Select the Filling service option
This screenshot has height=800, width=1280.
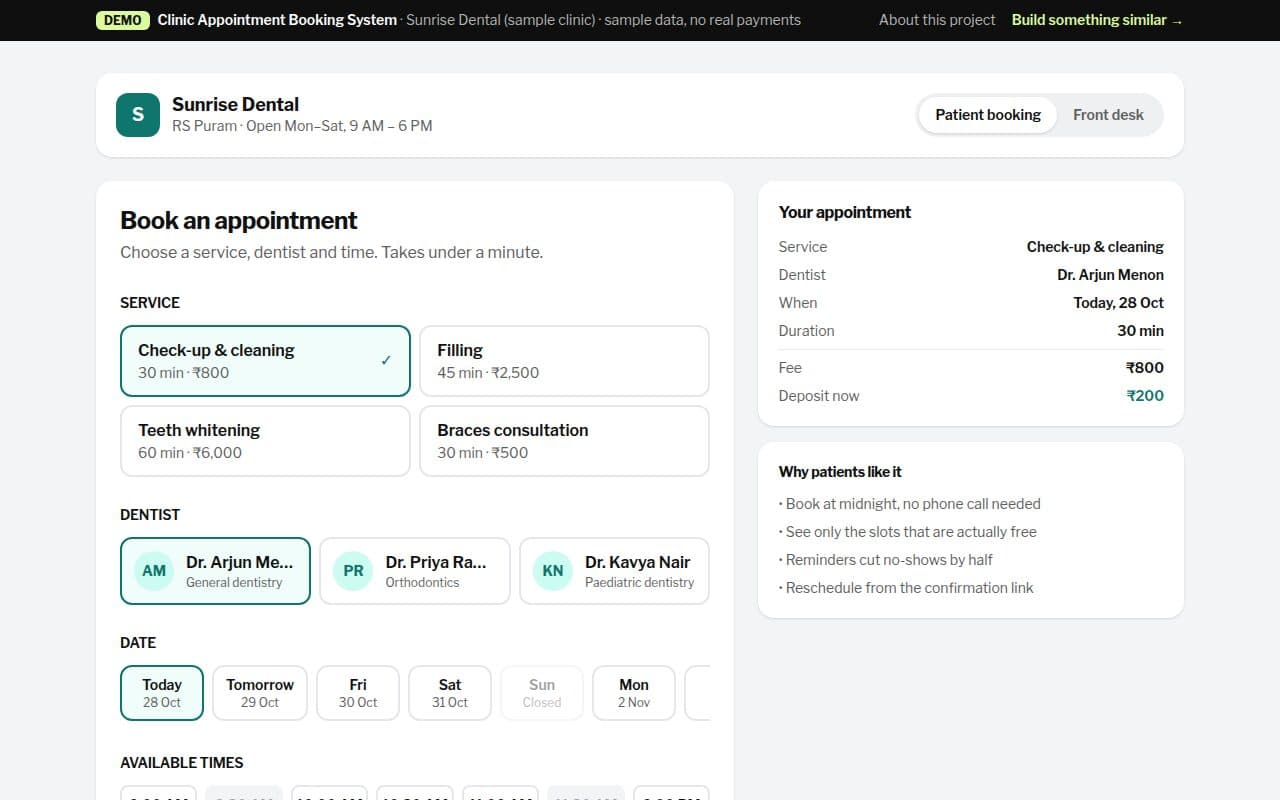point(564,361)
